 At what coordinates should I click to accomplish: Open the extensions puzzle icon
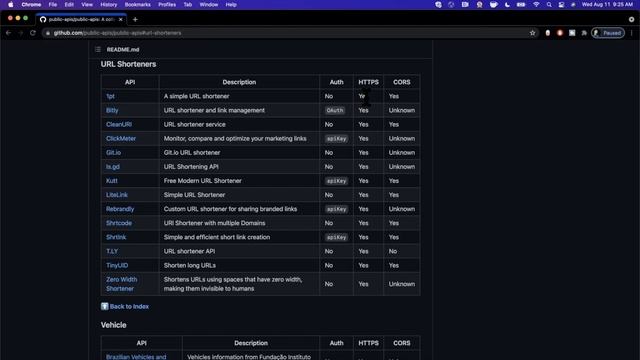tap(584, 33)
